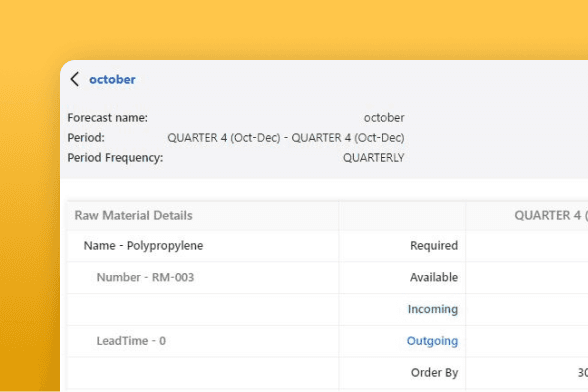Screen dimensions: 588x392
Task: Click the back arrow chevron icon
Action: click(x=75, y=80)
